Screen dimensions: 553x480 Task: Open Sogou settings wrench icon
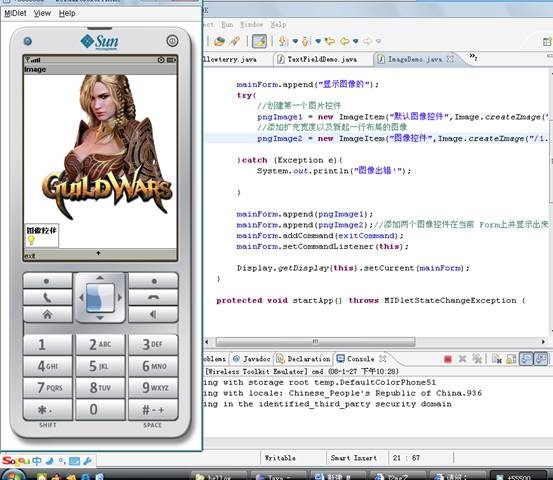(x=88, y=461)
